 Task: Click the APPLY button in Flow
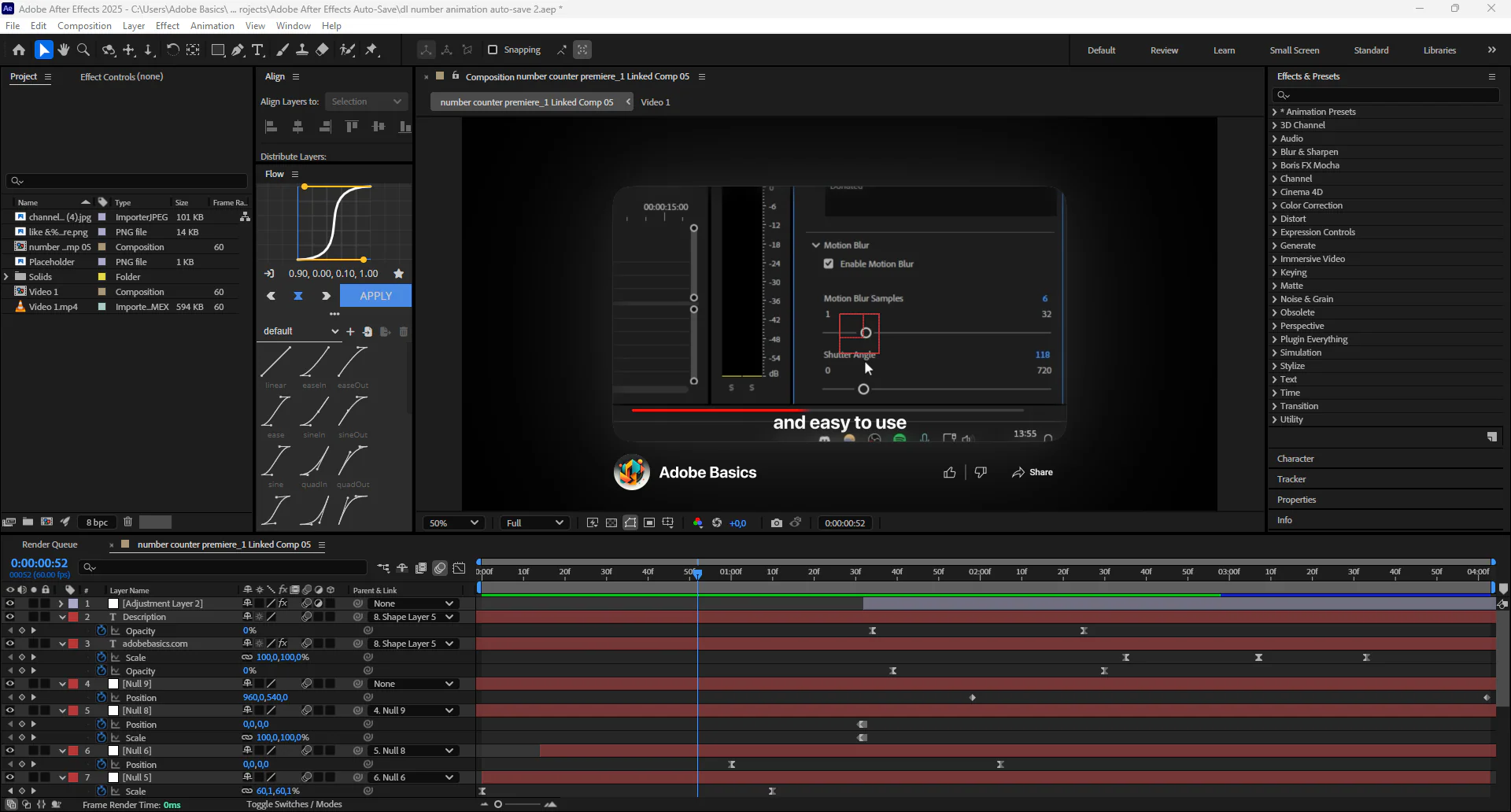[x=375, y=296]
